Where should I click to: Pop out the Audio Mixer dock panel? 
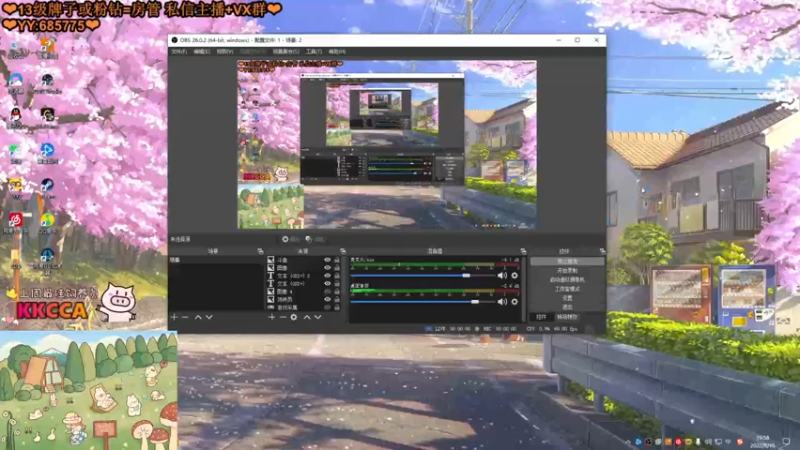tap(523, 252)
